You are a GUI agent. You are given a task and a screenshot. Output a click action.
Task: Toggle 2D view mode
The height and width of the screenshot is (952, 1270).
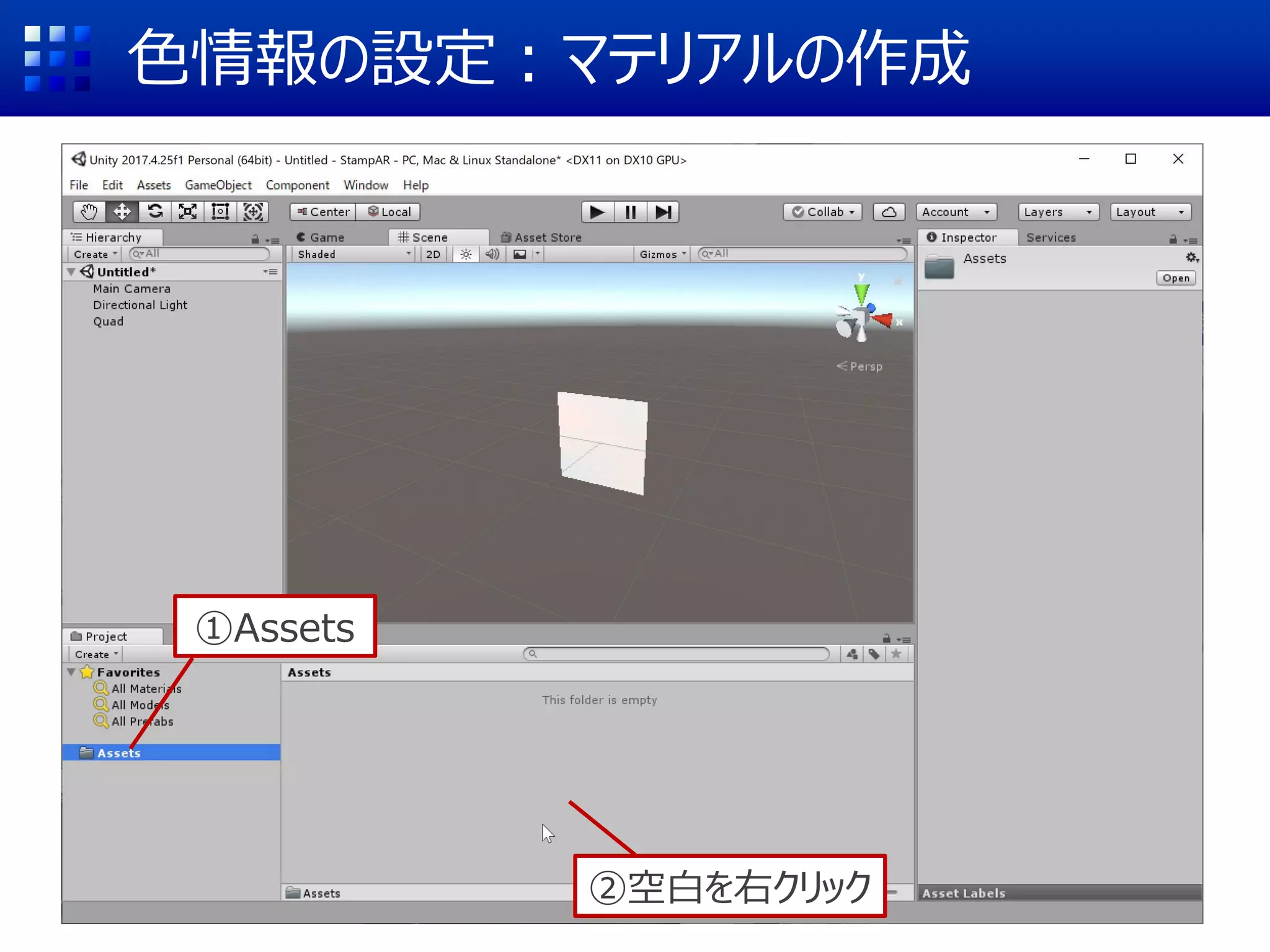coord(433,254)
